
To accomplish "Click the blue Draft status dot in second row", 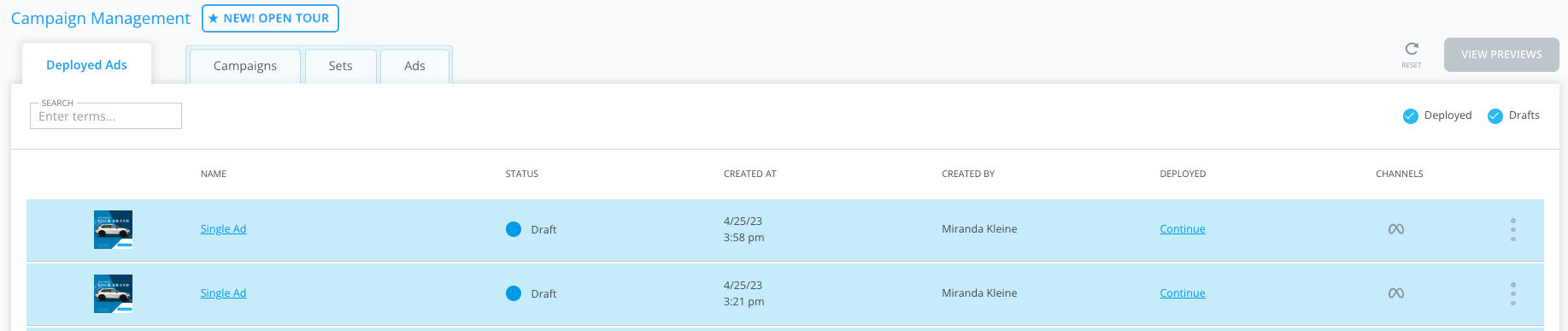I will point(514,293).
